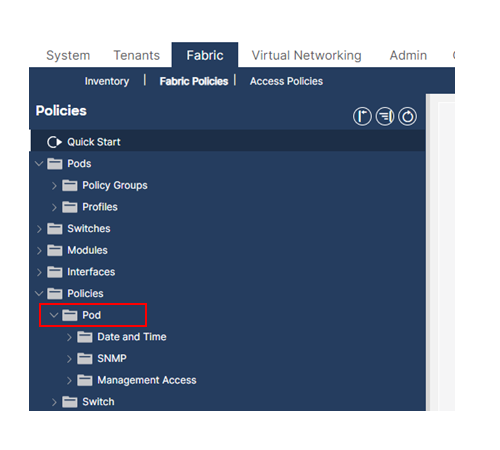
Task: Open the Virtual Networking tab
Action: (x=306, y=55)
